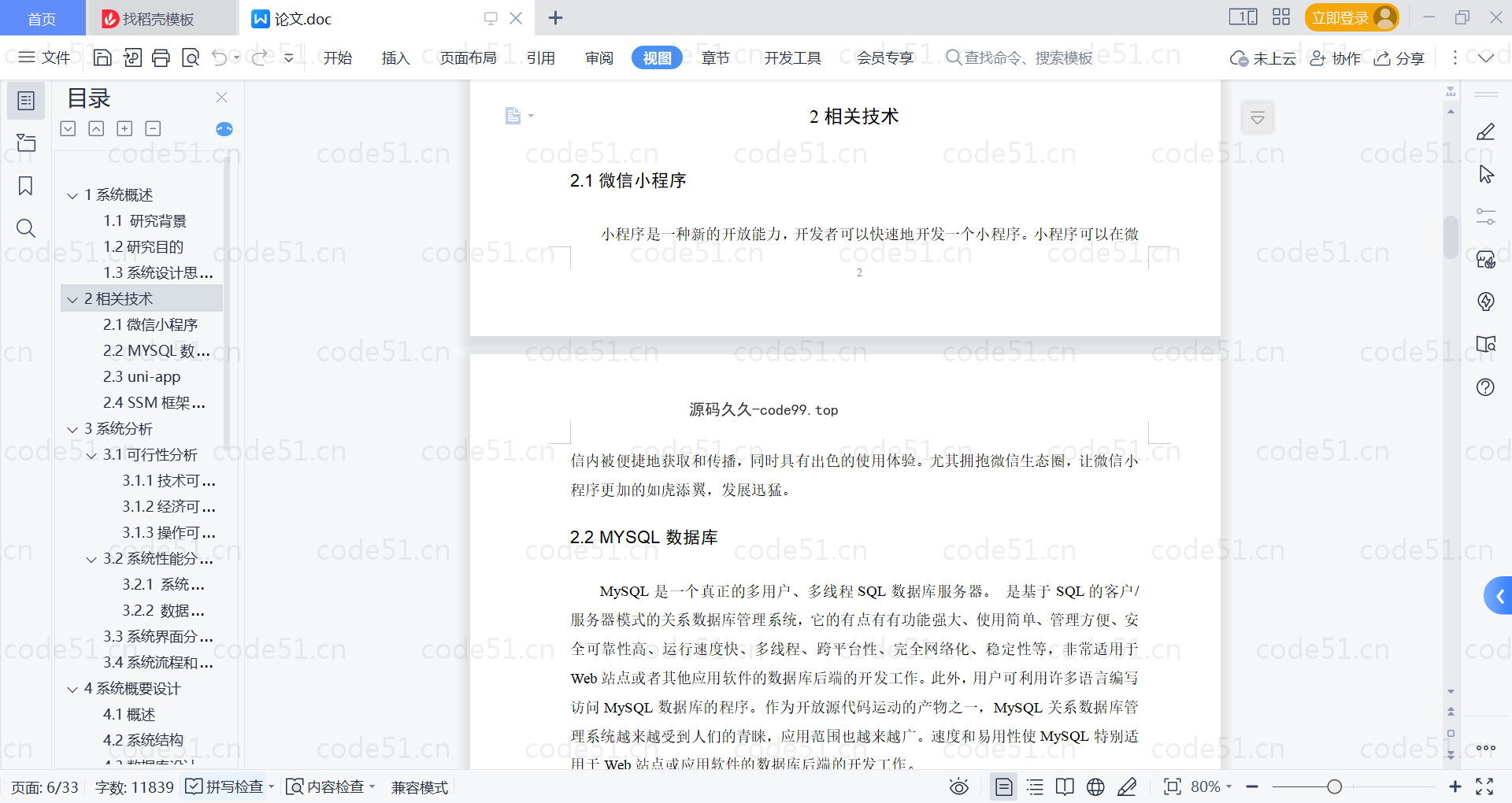
Task: Open the properties settings icon on right sidebar
Action: (1486, 216)
